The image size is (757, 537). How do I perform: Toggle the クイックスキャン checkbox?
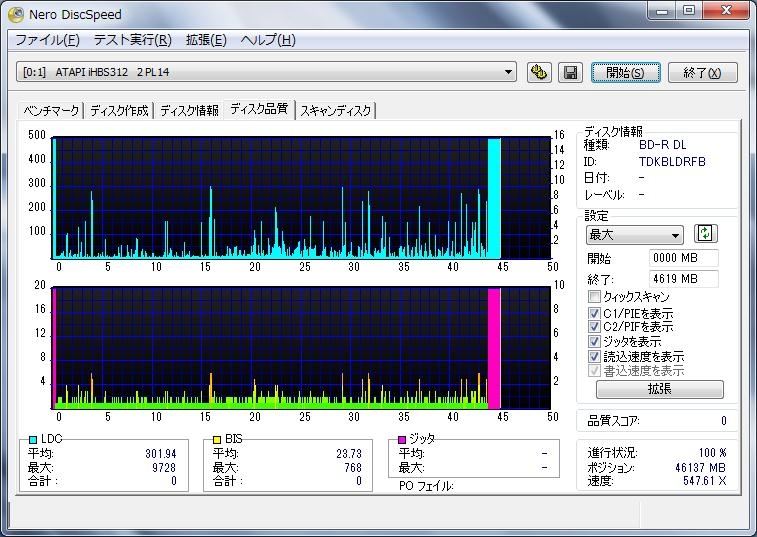(x=594, y=297)
